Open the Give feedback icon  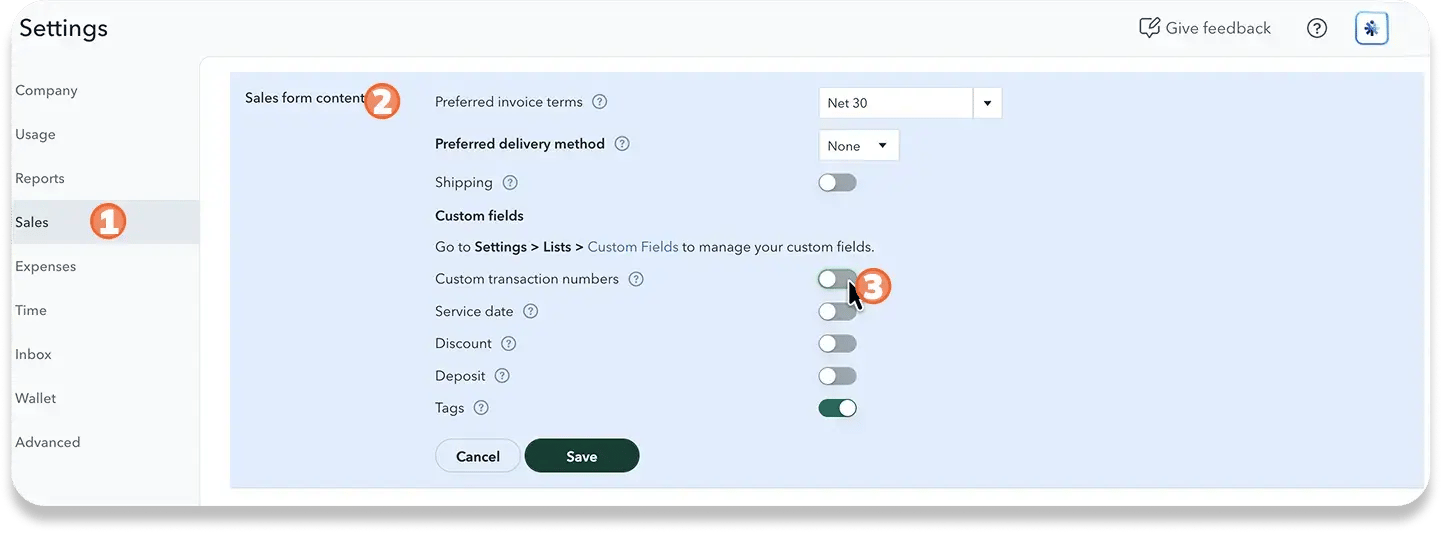[1149, 28]
